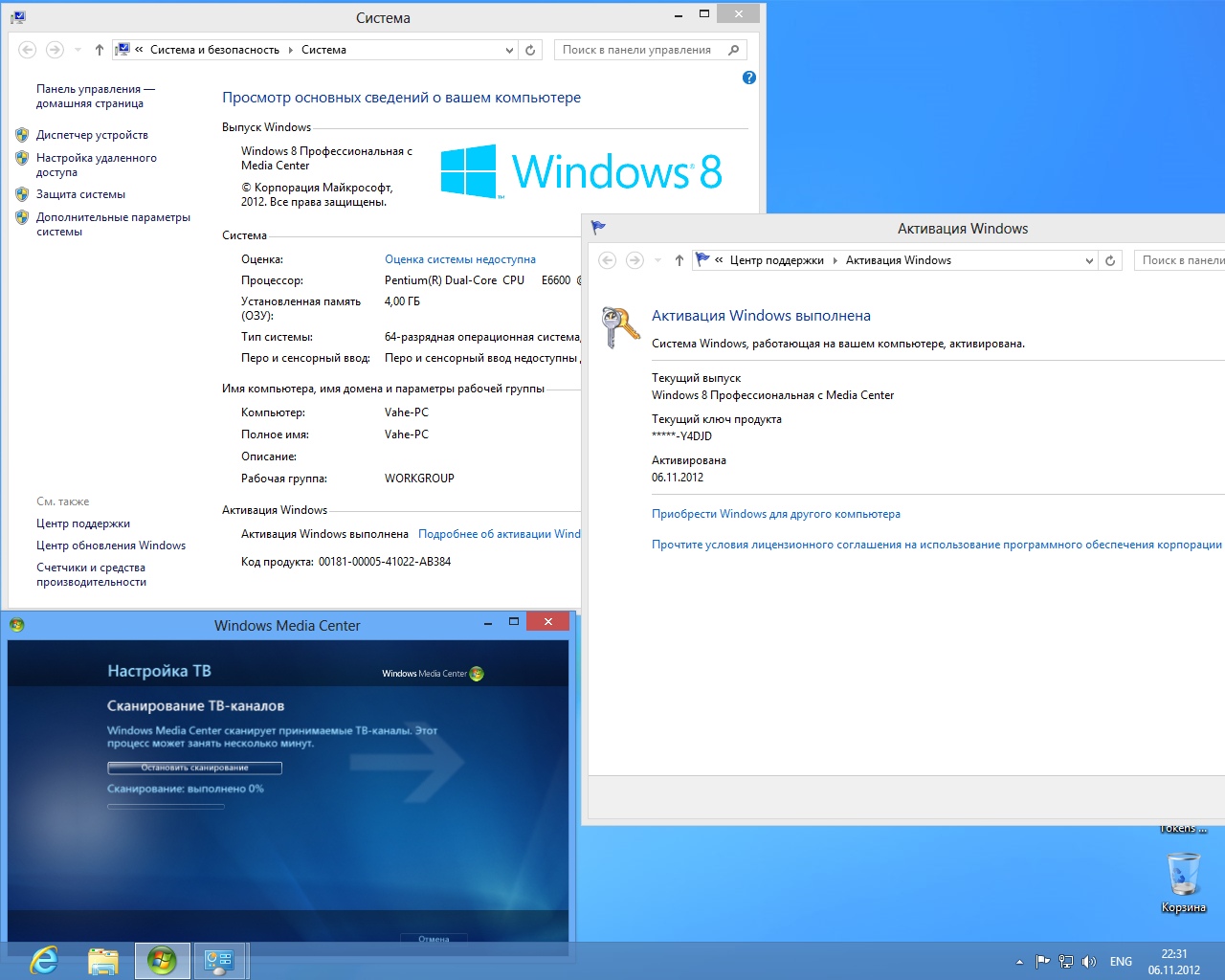Click Оценка системы недоступна link
This screenshot has width=1225, height=980.
click(460, 259)
